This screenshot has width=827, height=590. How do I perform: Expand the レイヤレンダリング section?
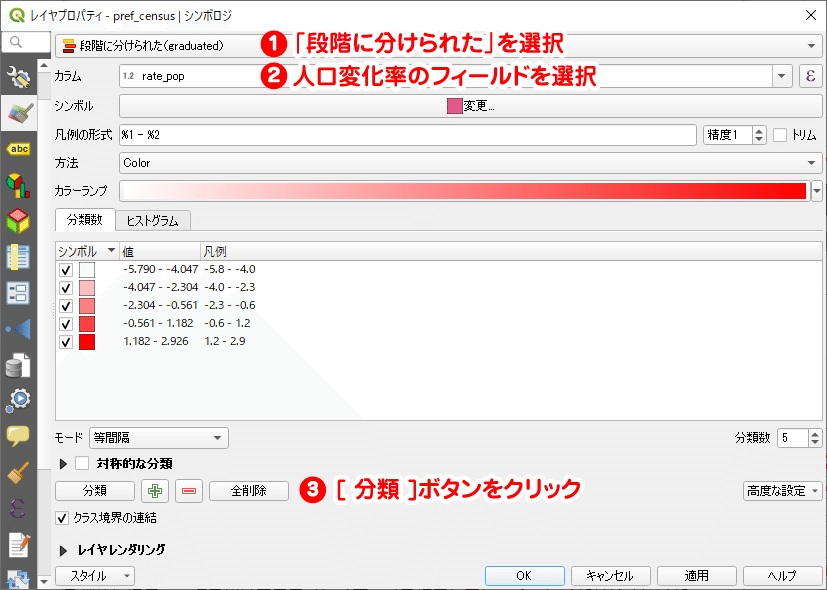[63, 550]
